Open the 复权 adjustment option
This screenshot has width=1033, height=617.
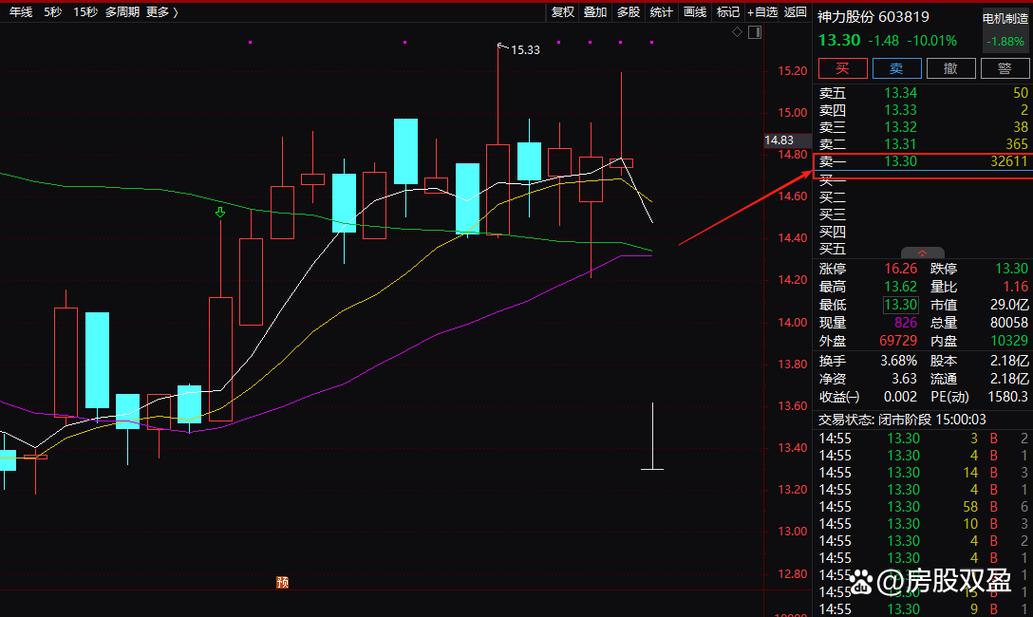[563, 12]
